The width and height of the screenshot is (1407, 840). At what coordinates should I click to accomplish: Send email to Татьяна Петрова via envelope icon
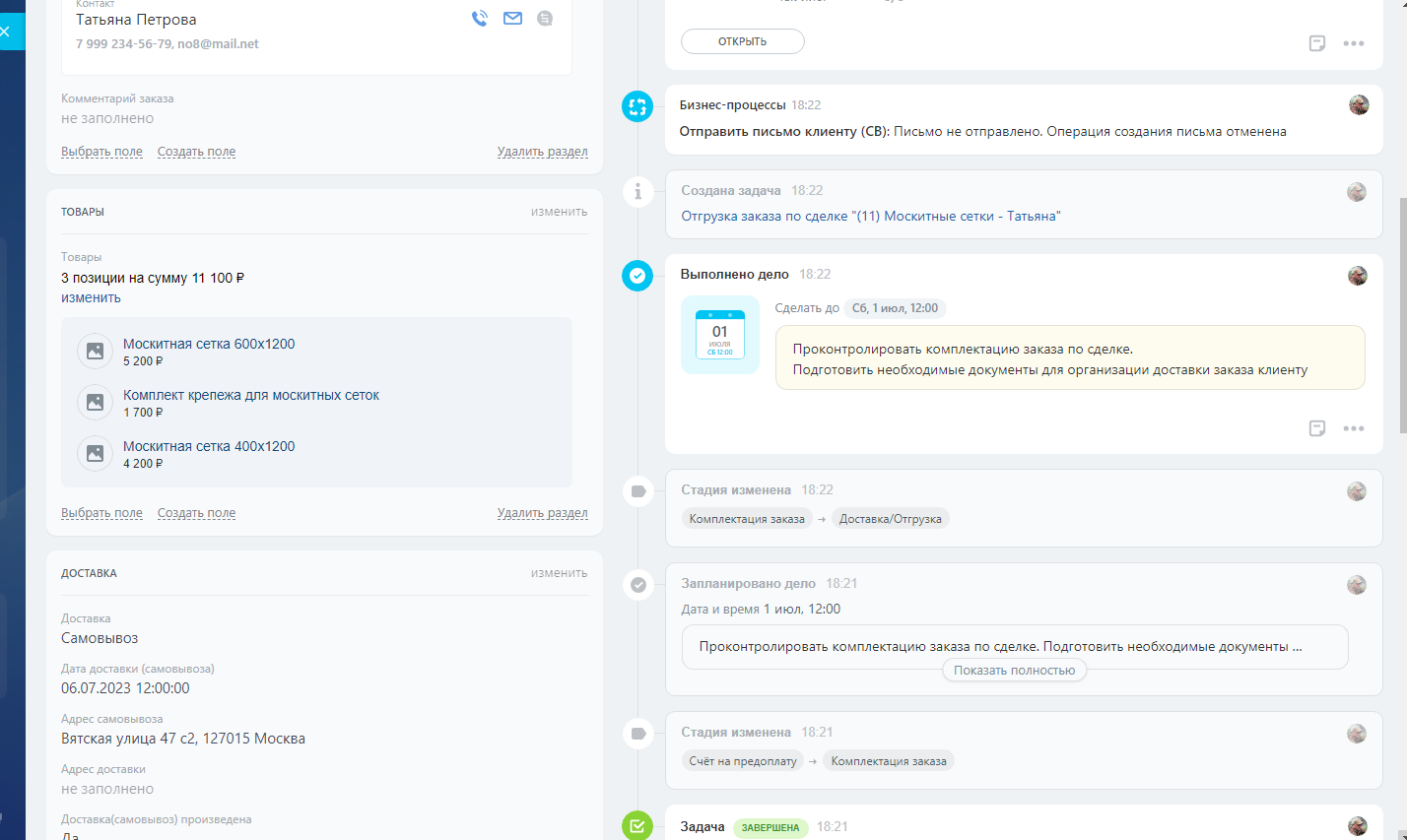(512, 18)
